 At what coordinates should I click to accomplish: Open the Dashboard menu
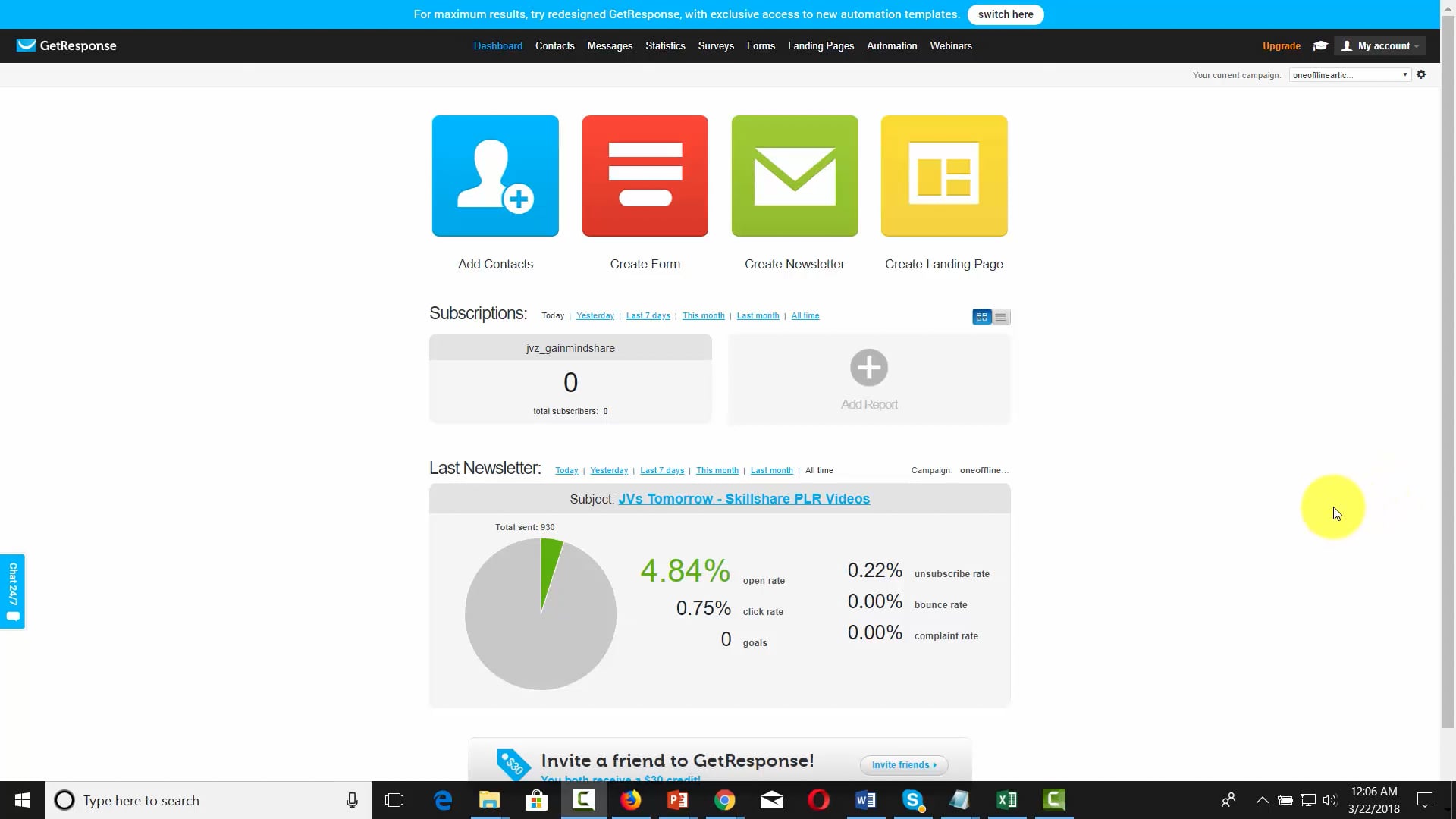click(498, 46)
